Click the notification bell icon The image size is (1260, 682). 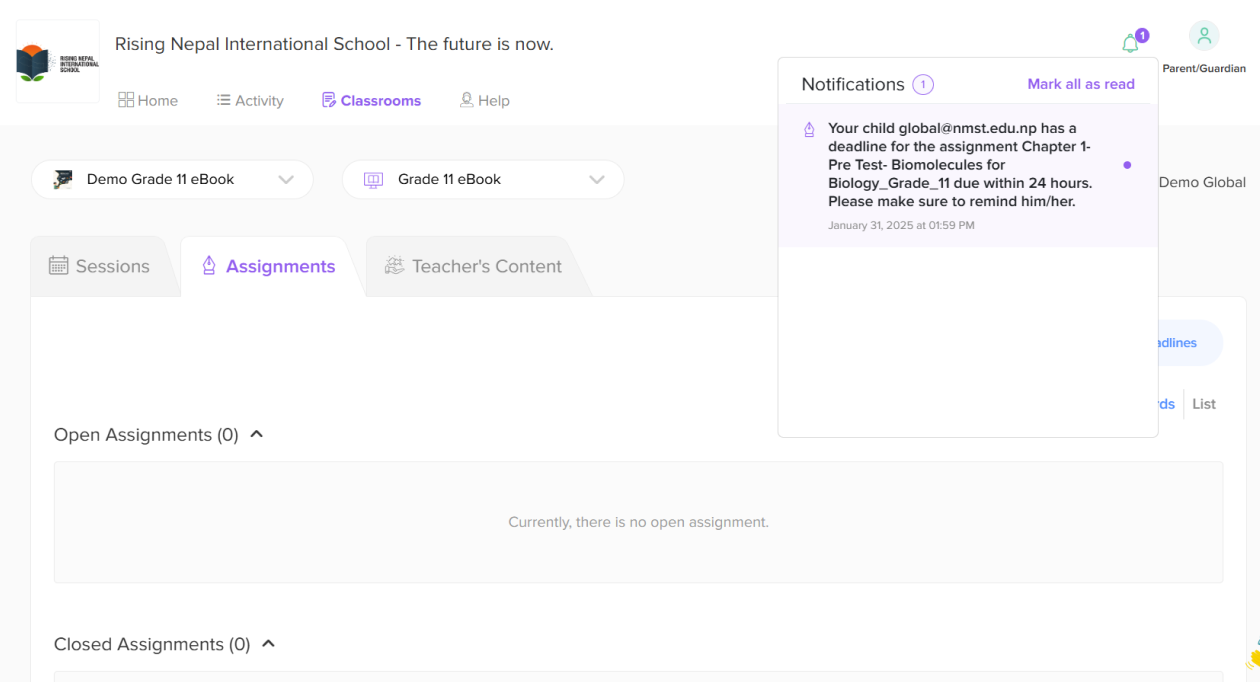point(1131,44)
